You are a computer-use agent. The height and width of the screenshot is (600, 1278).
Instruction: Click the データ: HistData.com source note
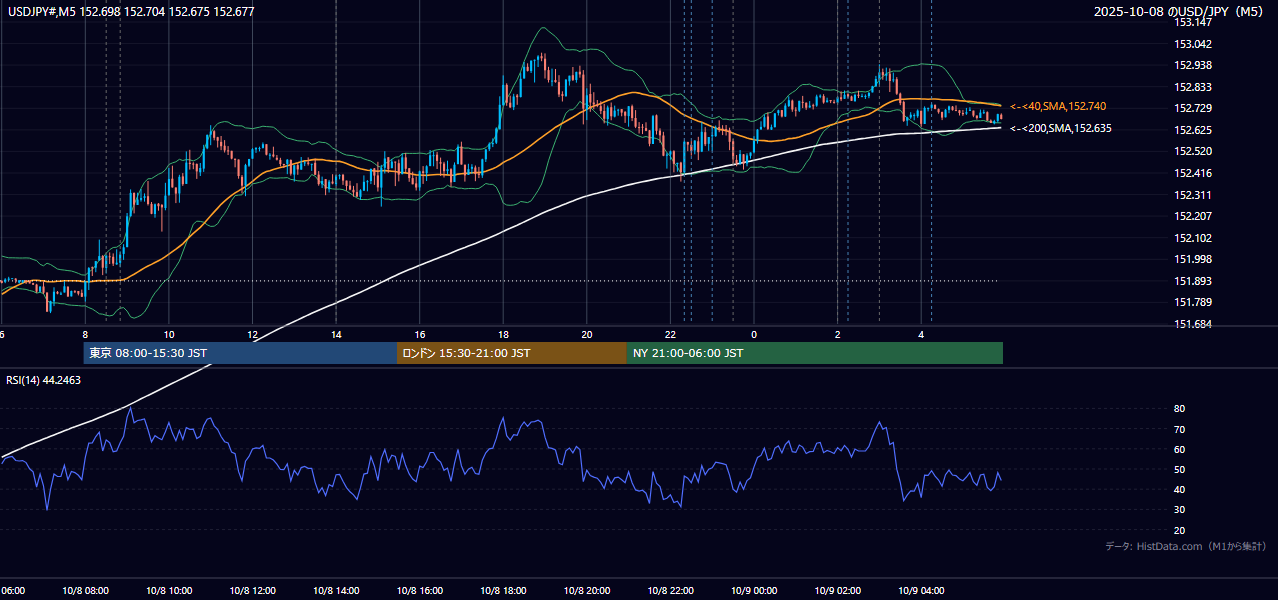tap(1186, 546)
